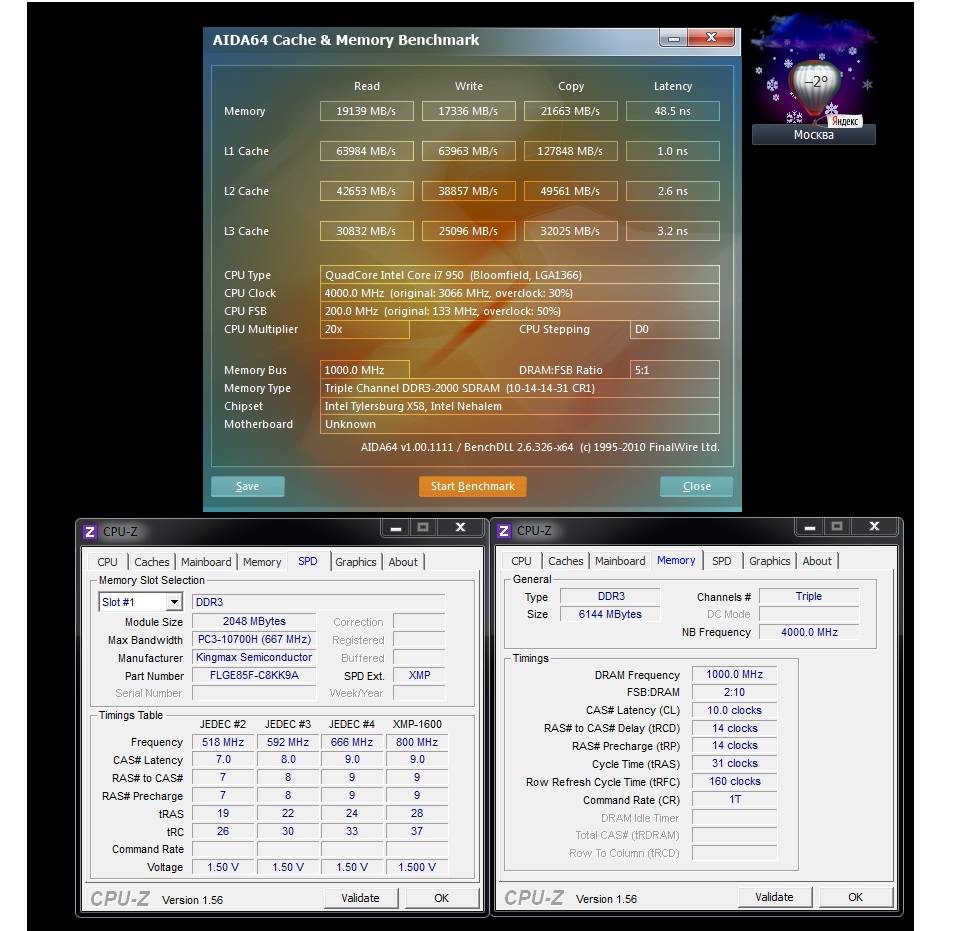Click L3 Cache Write value 25096 MB/s

pyautogui.click(x=469, y=231)
